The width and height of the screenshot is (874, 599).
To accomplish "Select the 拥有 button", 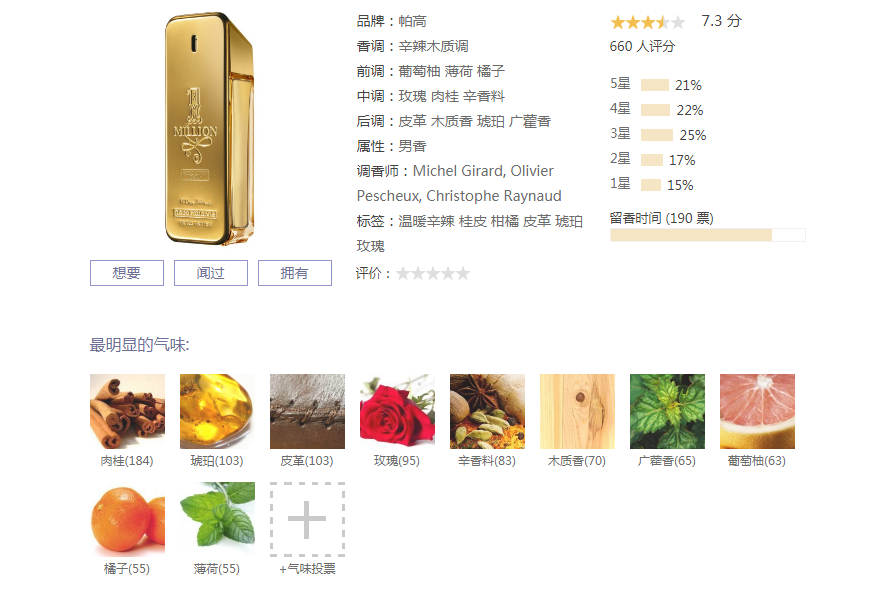I will pos(295,273).
